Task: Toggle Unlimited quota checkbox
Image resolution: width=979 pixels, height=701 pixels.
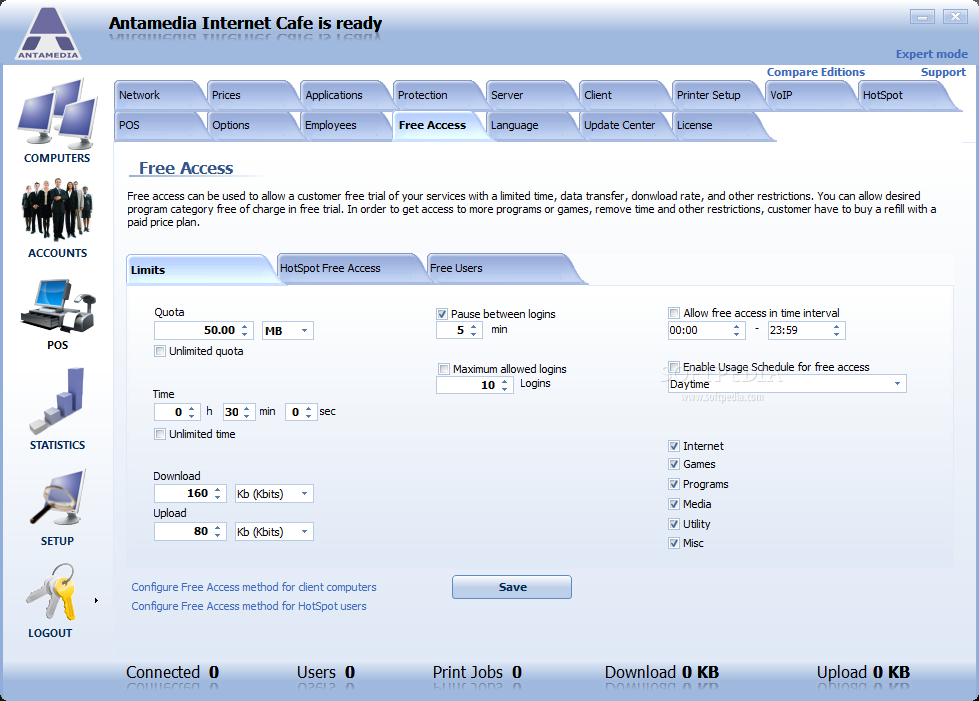Action: 160,351
